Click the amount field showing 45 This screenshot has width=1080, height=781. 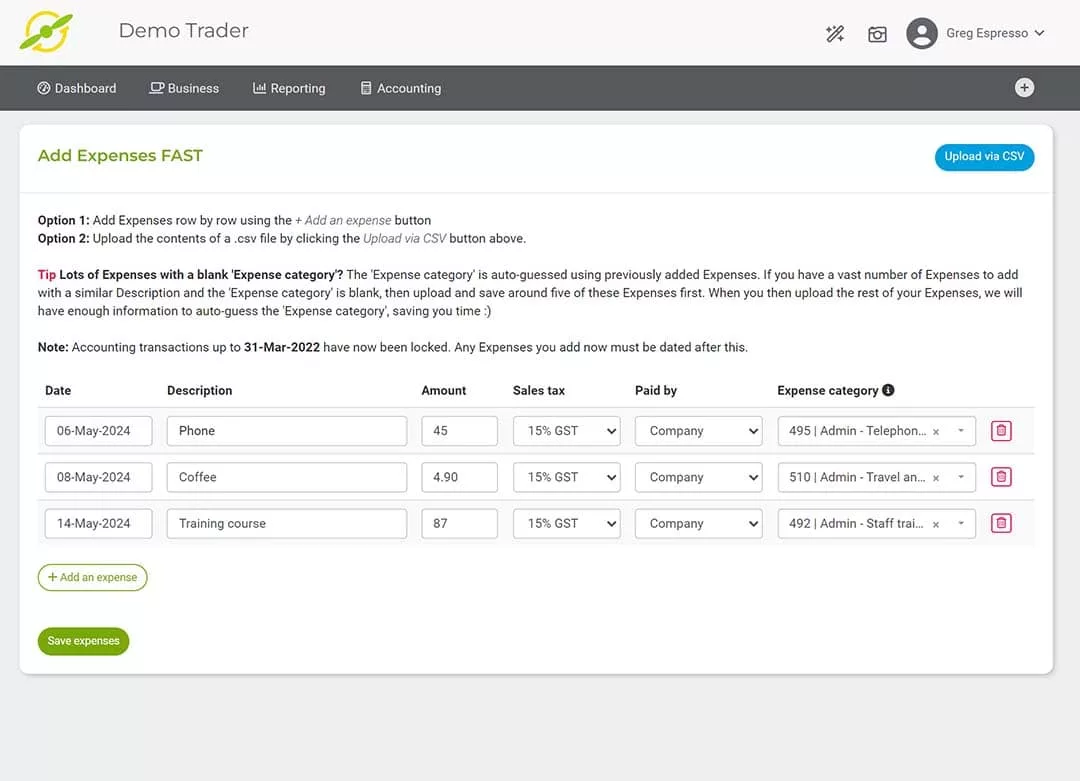tap(459, 431)
